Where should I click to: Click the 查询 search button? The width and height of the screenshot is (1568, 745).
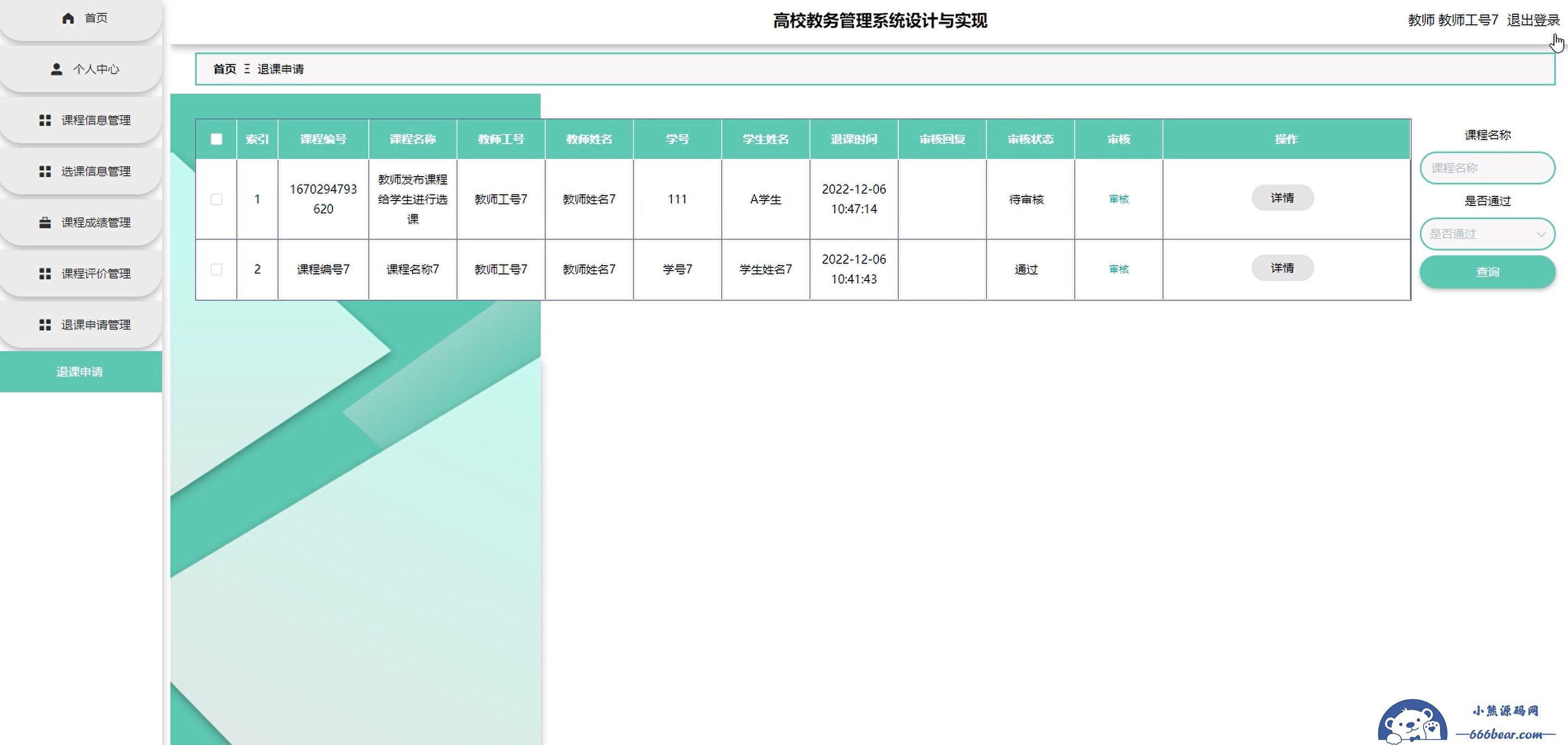click(x=1487, y=272)
